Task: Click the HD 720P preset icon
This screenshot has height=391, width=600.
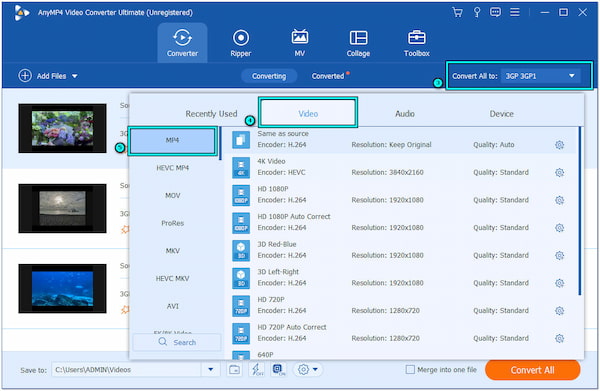Action: tap(241, 306)
